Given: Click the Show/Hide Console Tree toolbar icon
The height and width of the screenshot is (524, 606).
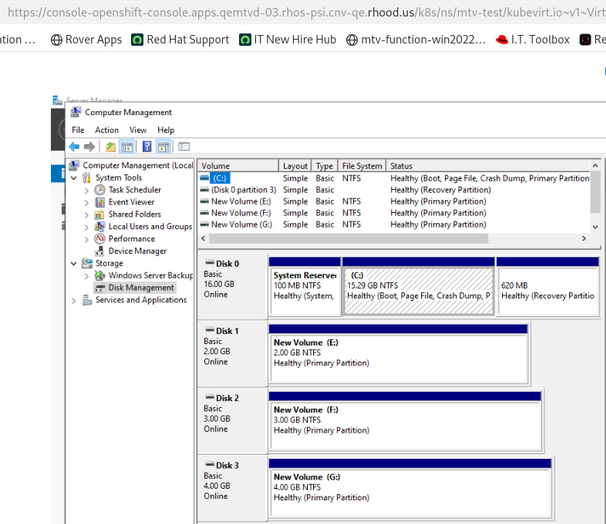Looking at the screenshot, I should coord(126,146).
